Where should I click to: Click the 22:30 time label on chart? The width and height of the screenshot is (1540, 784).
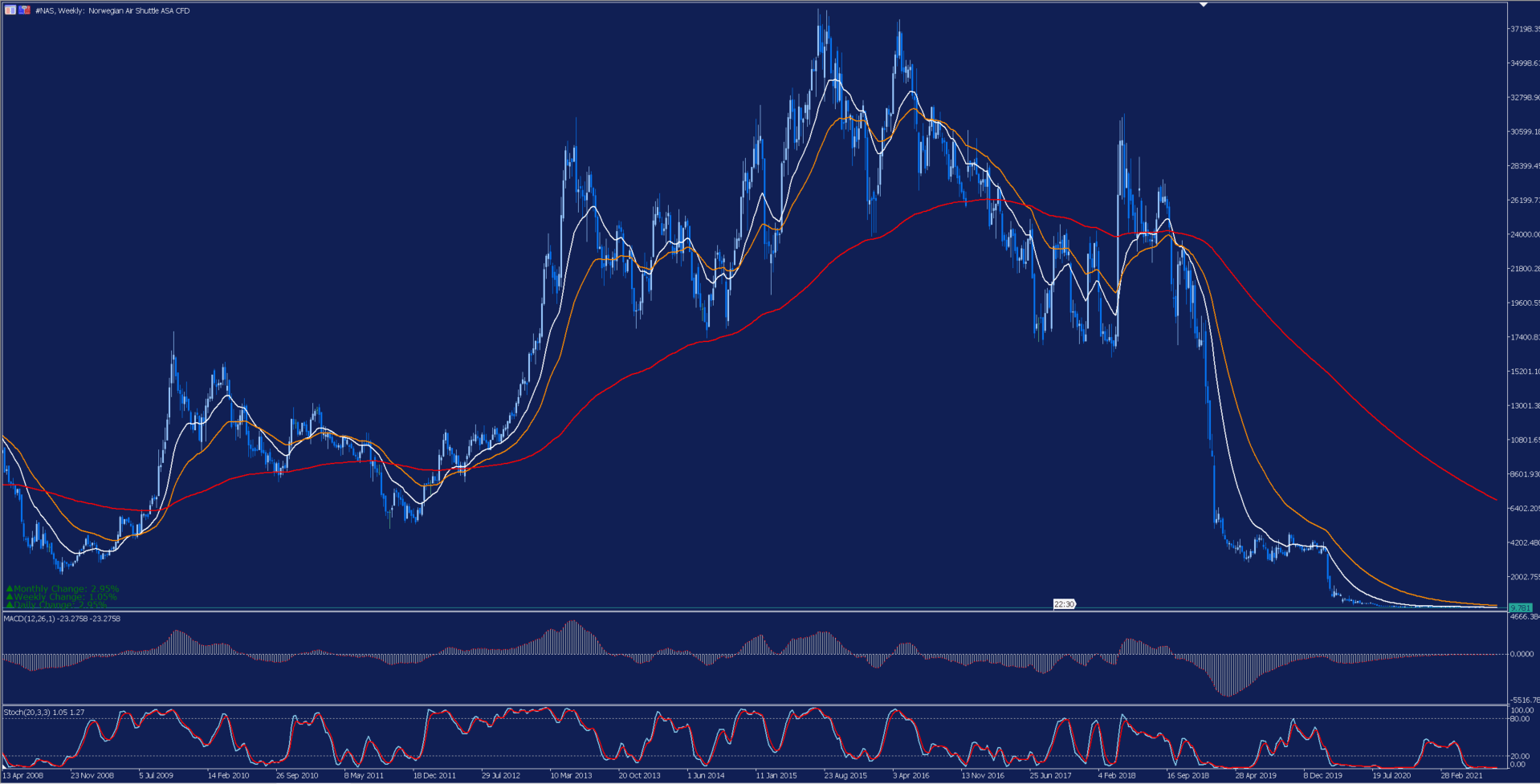1064,604
